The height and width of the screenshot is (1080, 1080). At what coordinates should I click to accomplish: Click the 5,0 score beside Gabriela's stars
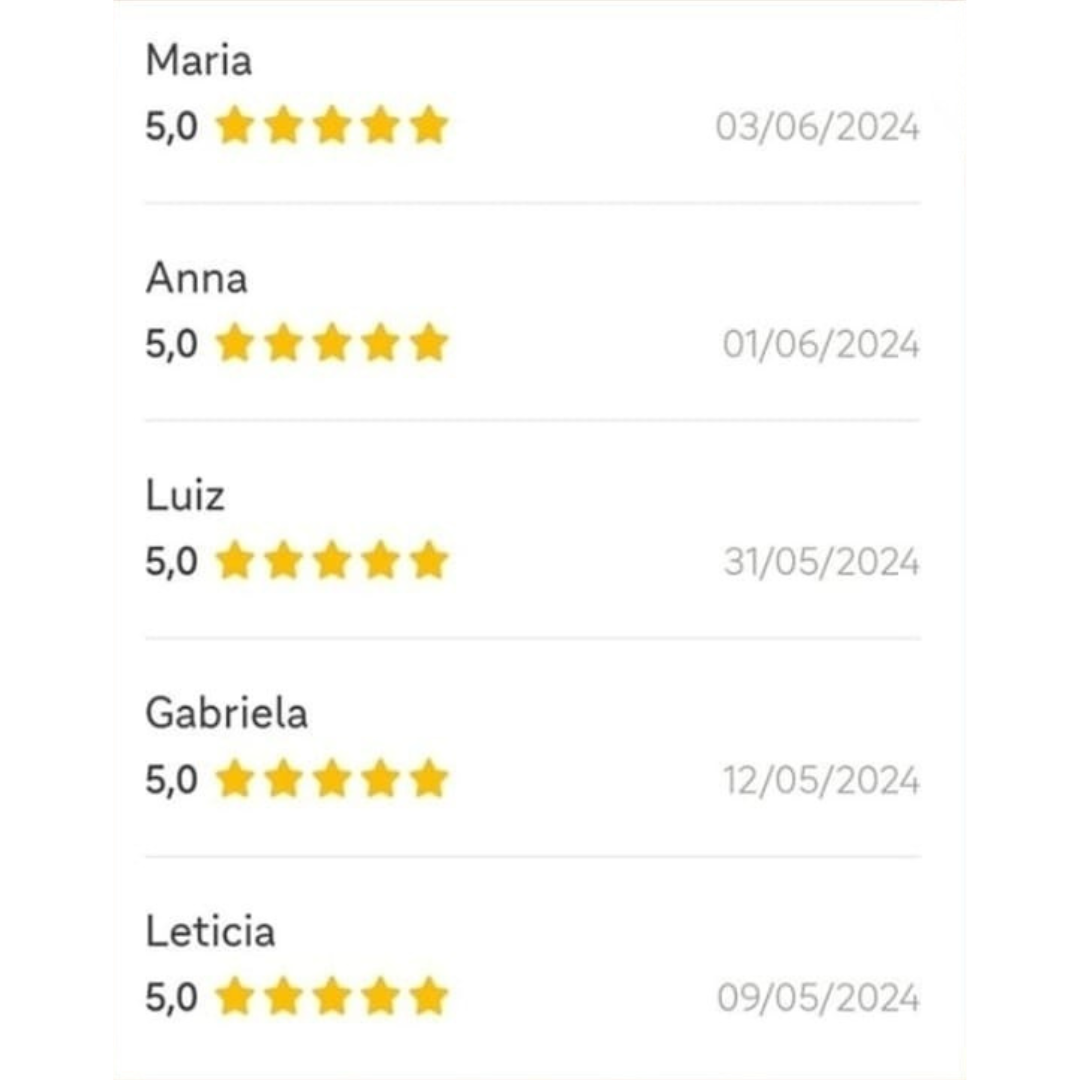171,781
